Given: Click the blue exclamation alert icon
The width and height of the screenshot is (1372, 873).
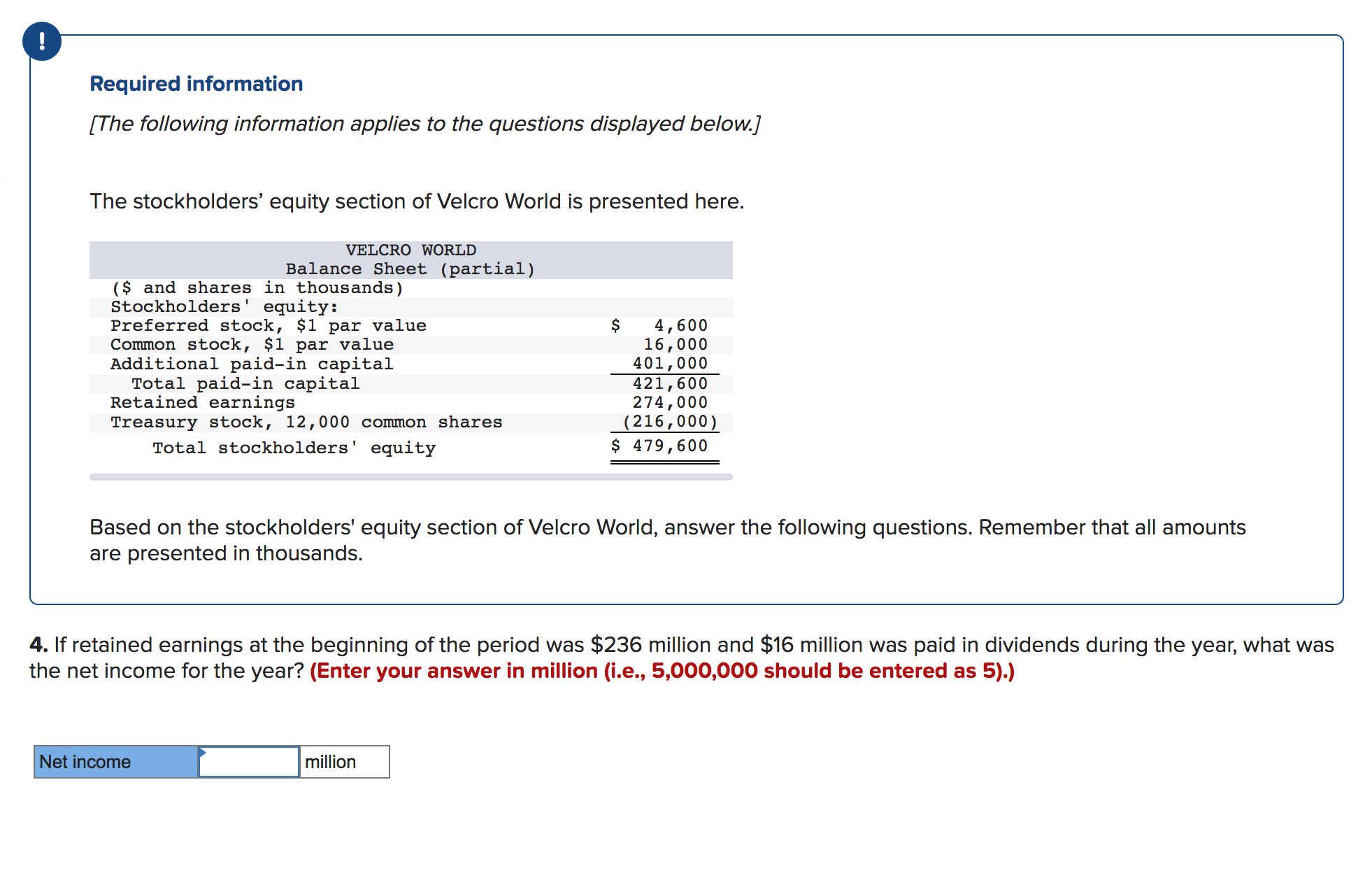Looking at the screenshot, I should [x=42, y=41].
